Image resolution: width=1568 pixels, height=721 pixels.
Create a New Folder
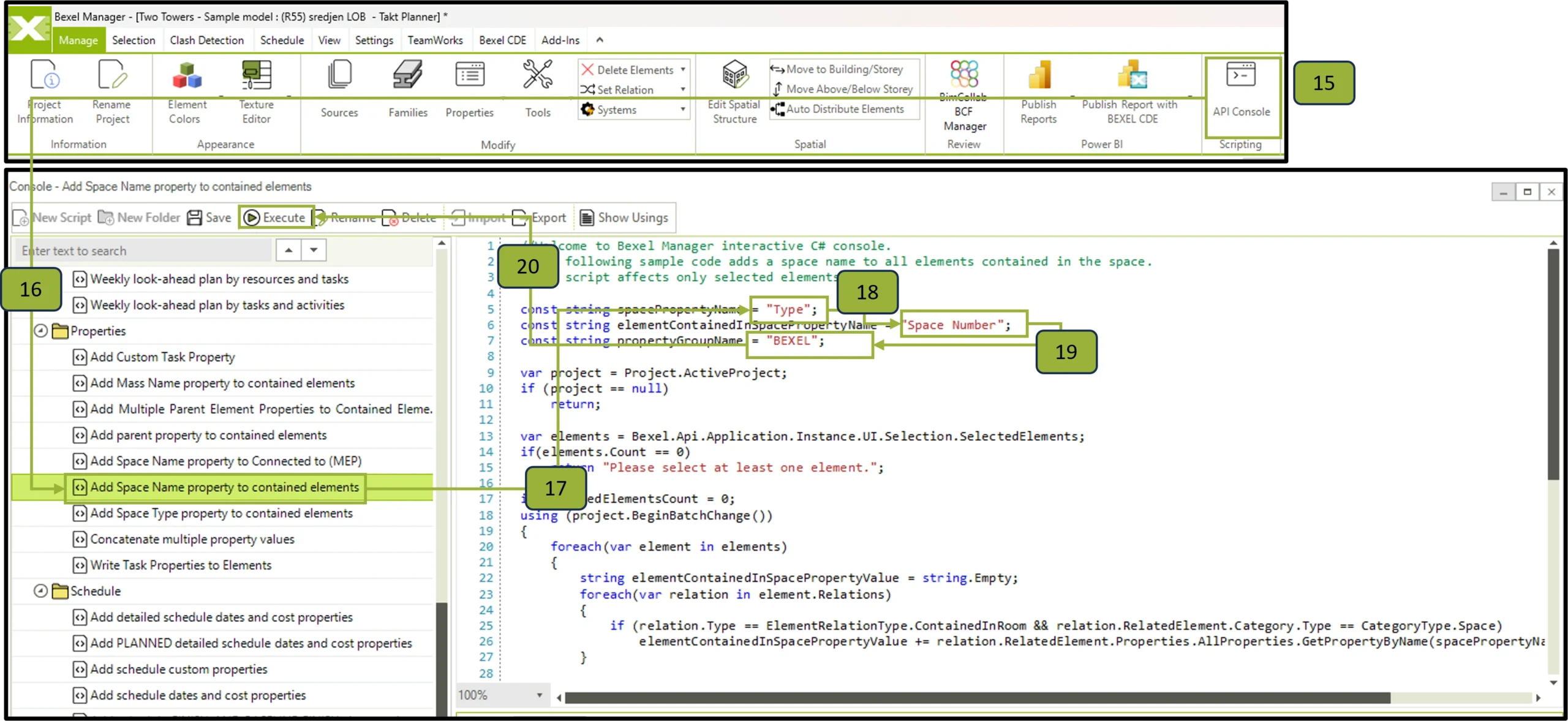[139, 217]
